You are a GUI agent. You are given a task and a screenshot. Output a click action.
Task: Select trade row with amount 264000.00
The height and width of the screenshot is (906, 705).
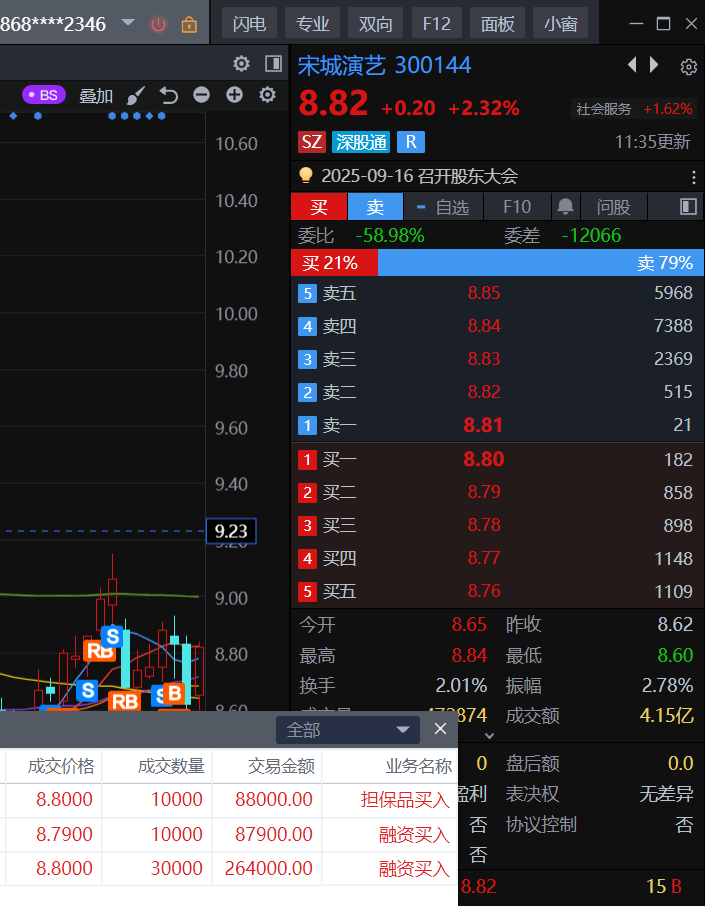click(229, 868)
